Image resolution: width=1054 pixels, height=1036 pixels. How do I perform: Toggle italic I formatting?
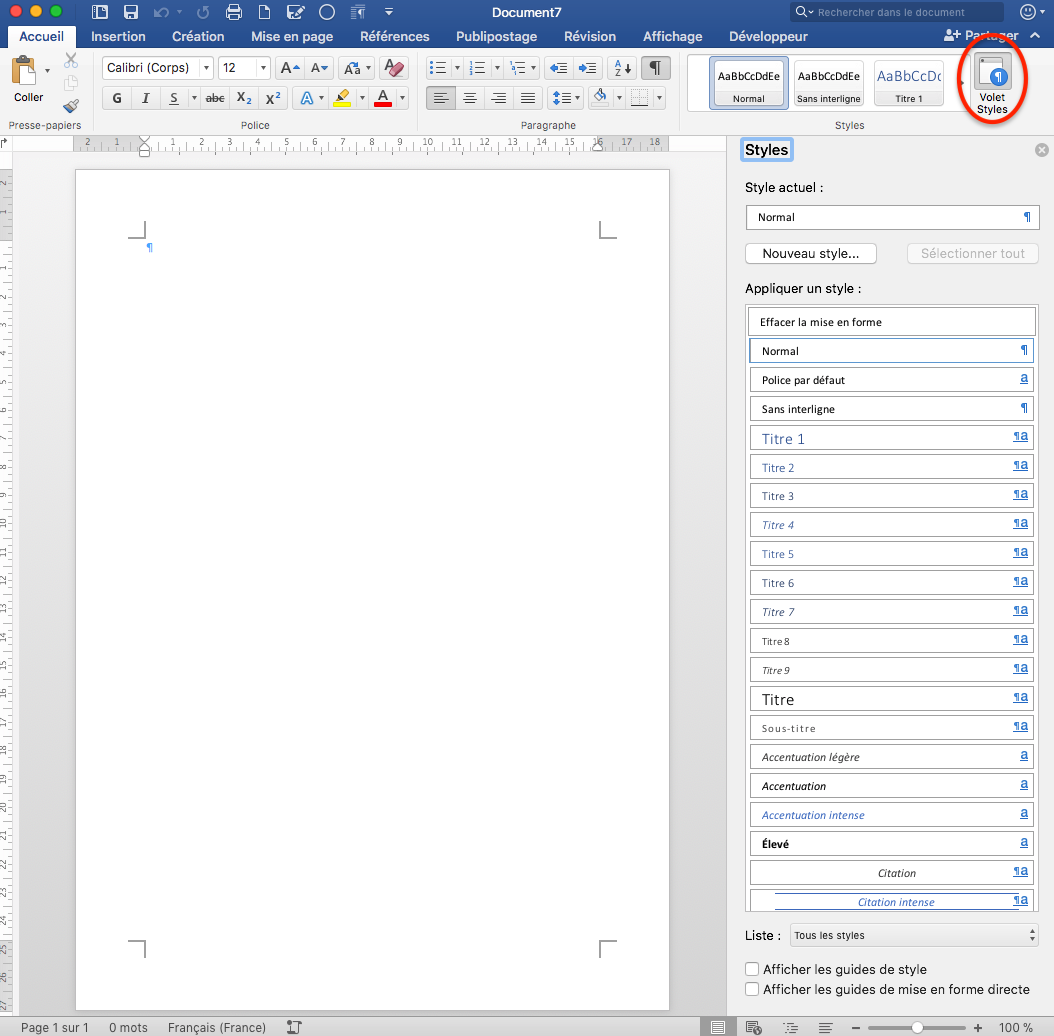pyautogui.click(x=145, y=98)
